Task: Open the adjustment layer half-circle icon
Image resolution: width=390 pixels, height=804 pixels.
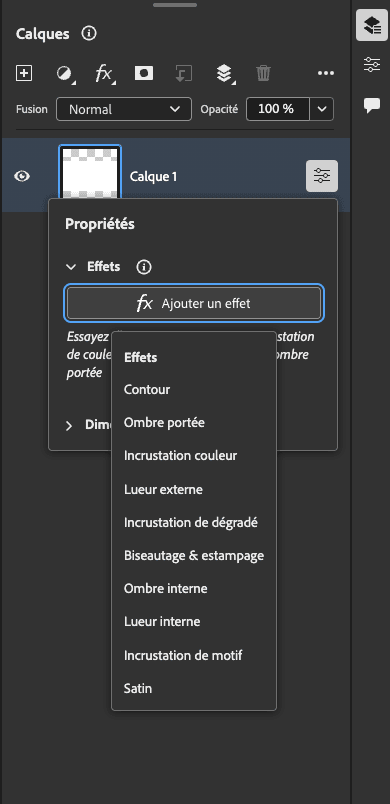Action: pos(65,74)
